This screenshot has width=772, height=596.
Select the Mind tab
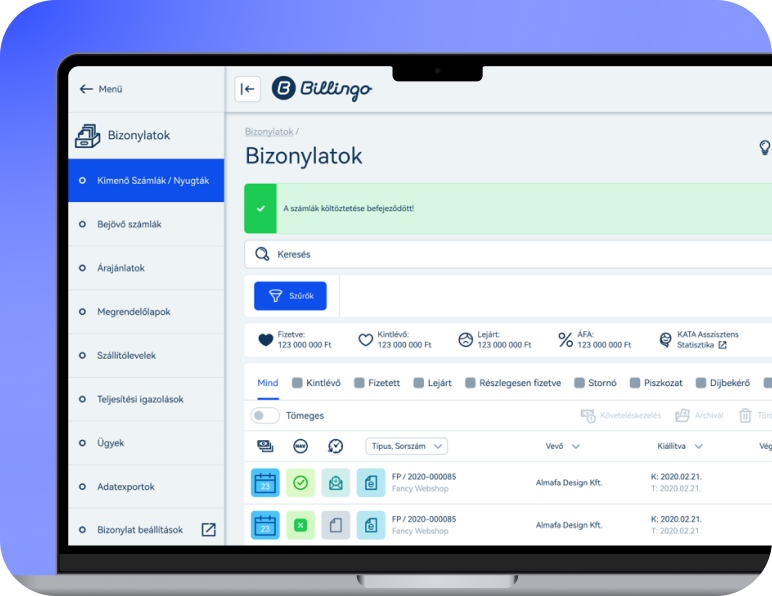[267, 383]
